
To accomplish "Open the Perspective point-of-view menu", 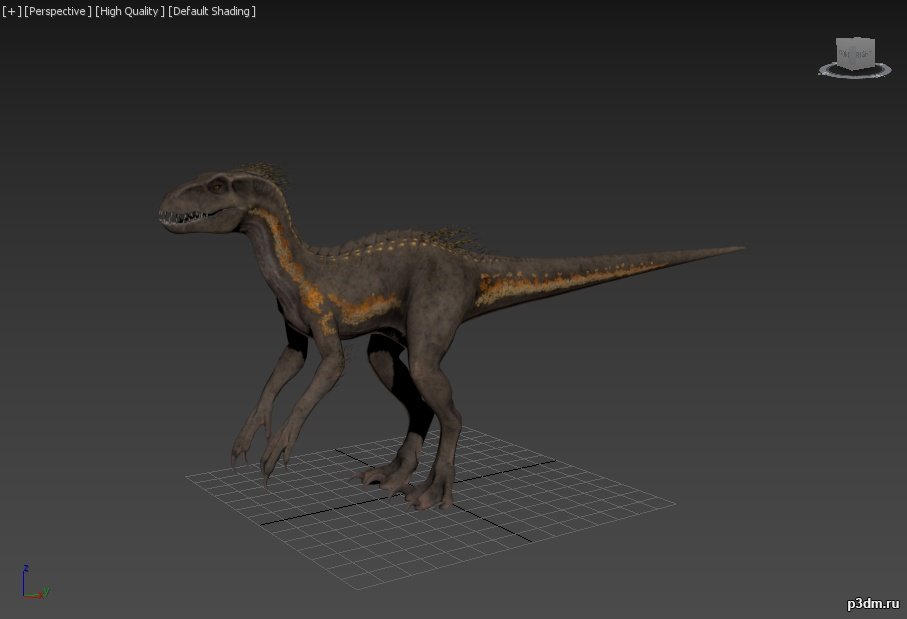I will (x=57, y=11).
